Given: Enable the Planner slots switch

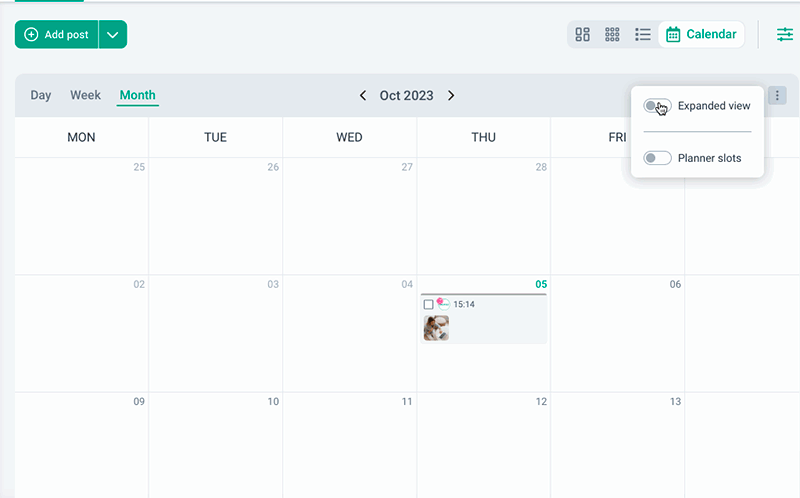Looking at the screenshot, I should tap(657, 158).
